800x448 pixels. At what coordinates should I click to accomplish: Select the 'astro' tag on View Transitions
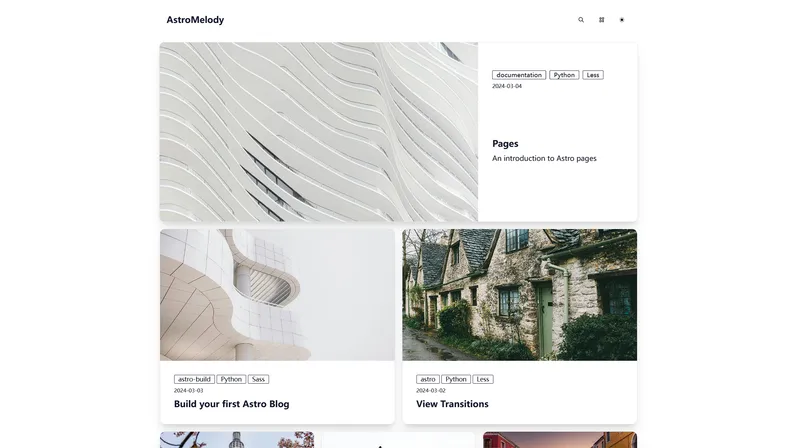tap(428, 379)
